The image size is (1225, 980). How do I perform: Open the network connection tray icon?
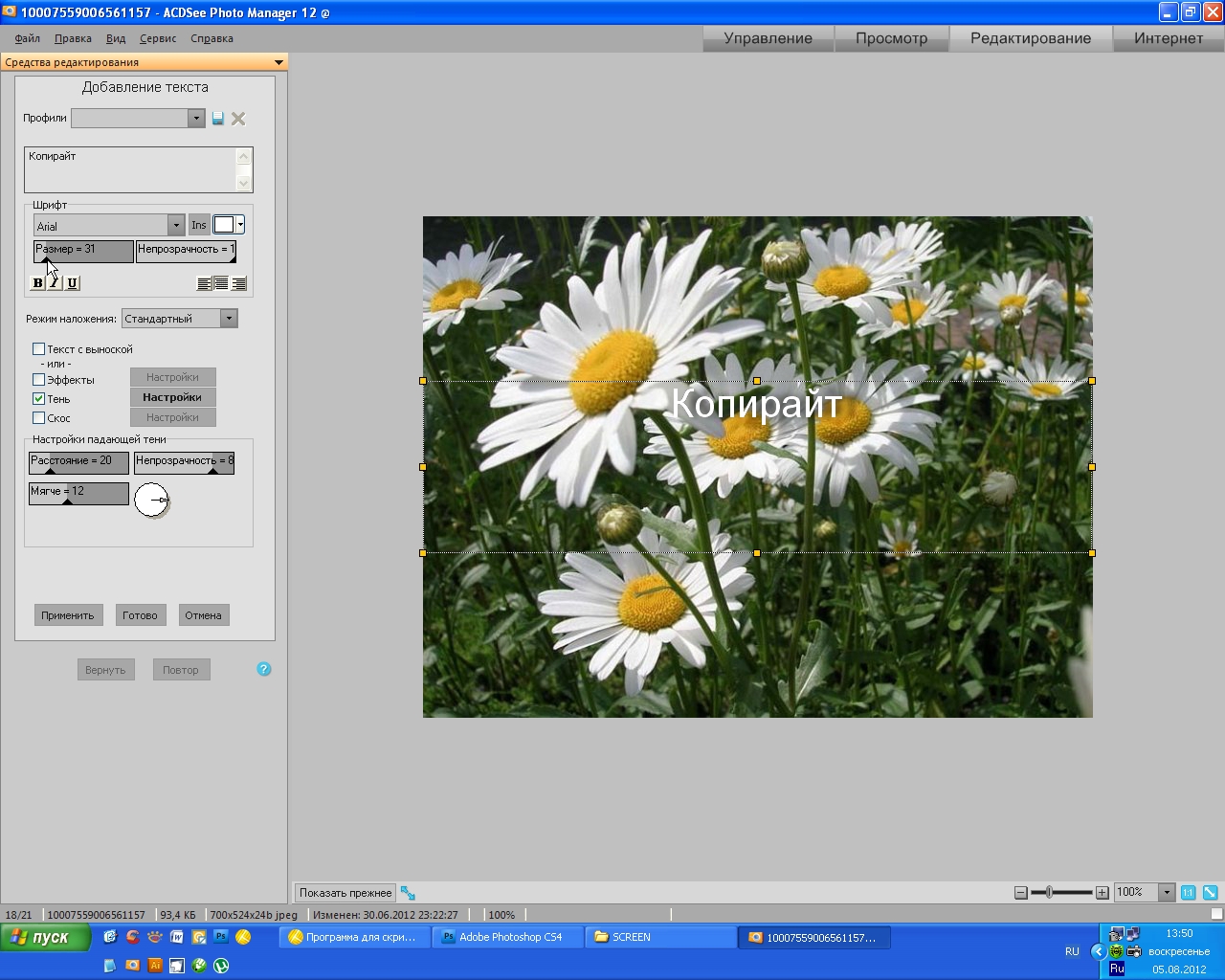coord(1133,933)
